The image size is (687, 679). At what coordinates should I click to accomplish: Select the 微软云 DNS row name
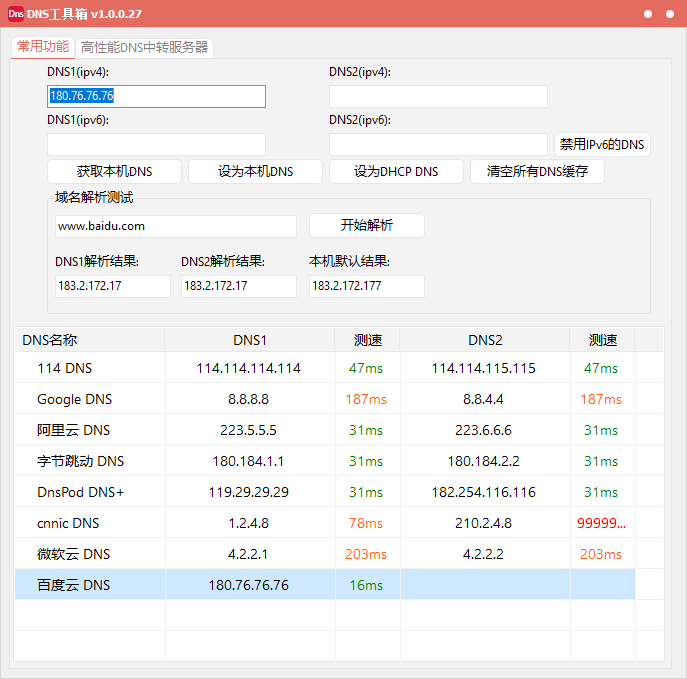point(73,554)
